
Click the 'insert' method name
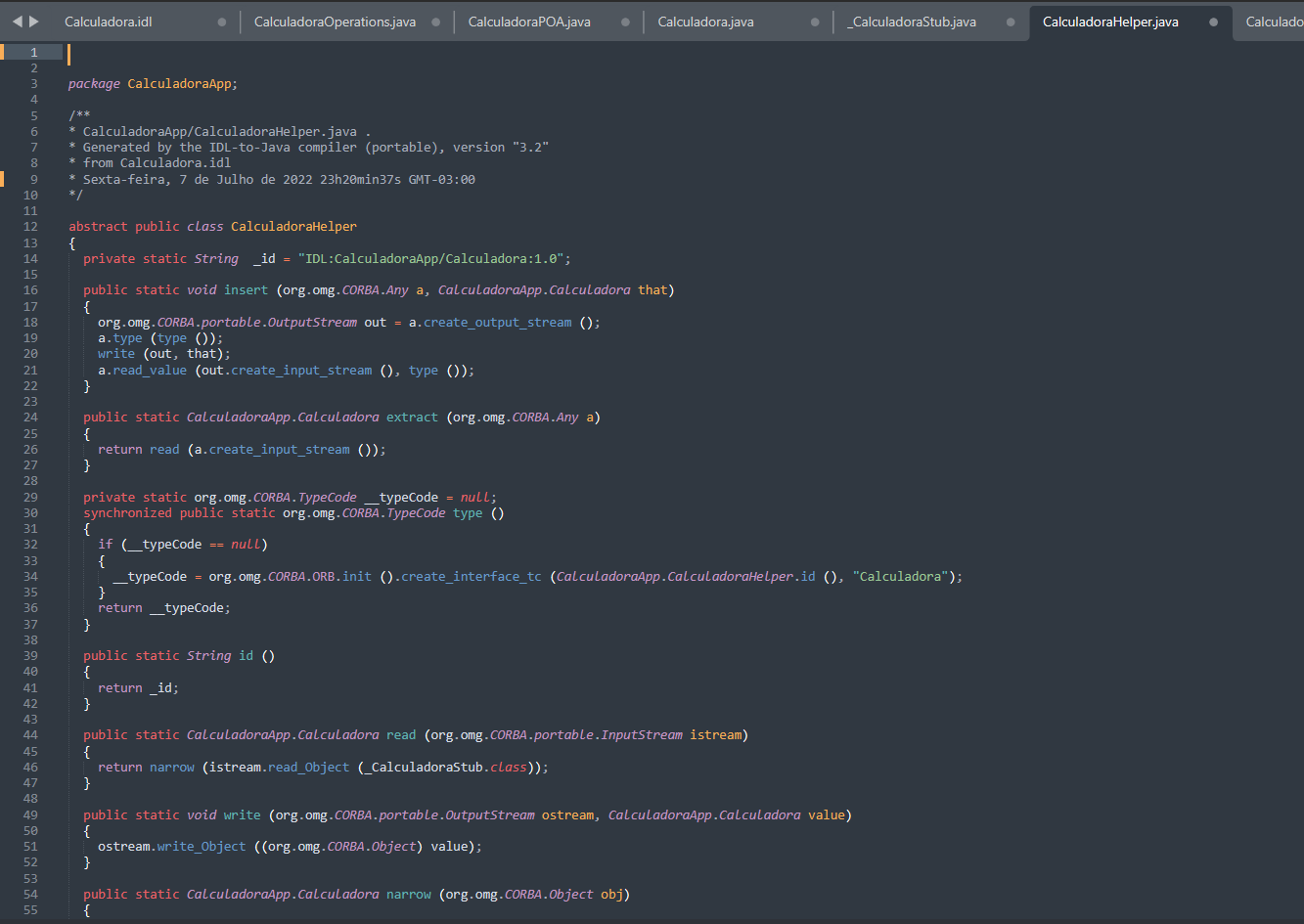[x=246, y=289]
